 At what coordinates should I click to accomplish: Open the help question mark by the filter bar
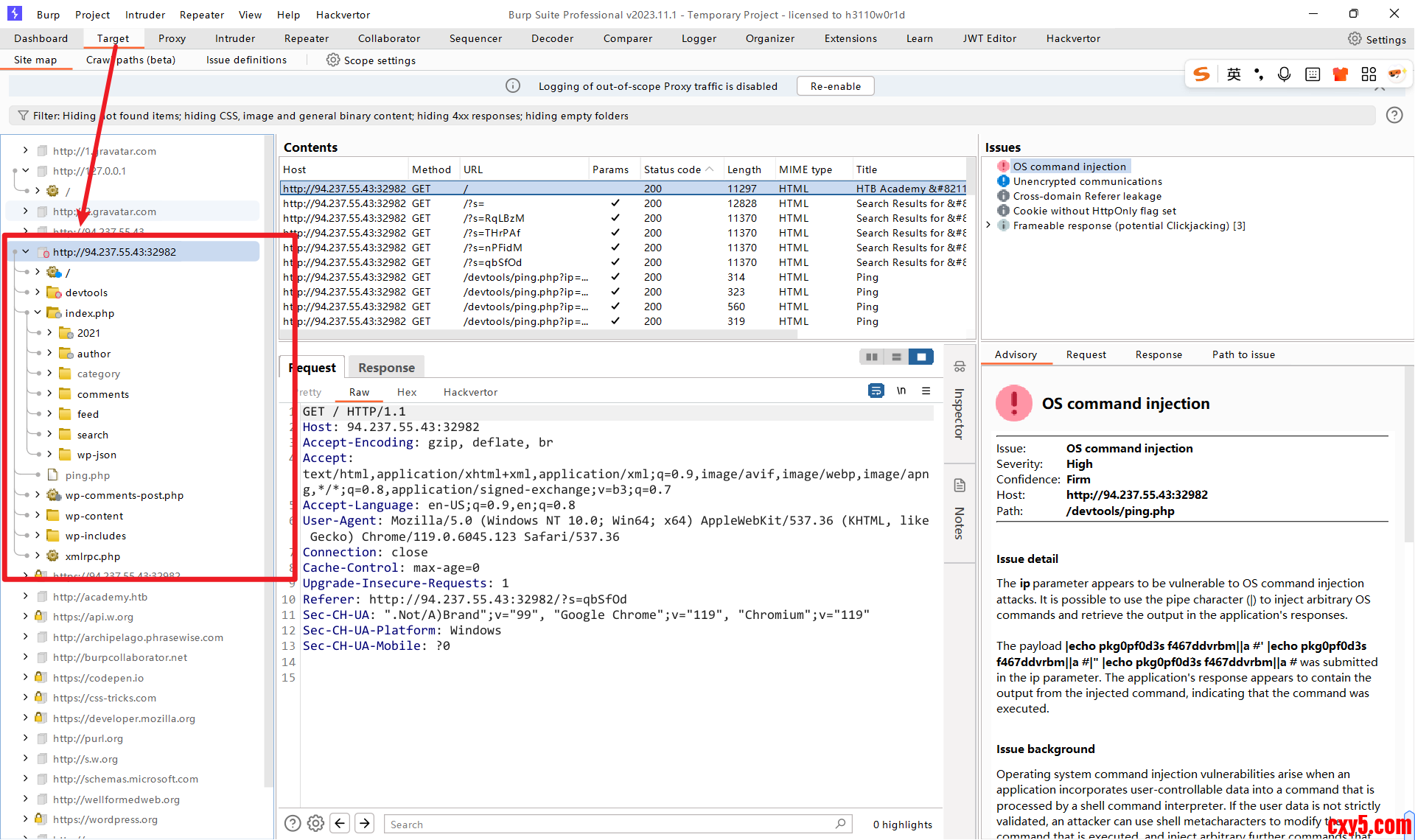coord(1394,116)
